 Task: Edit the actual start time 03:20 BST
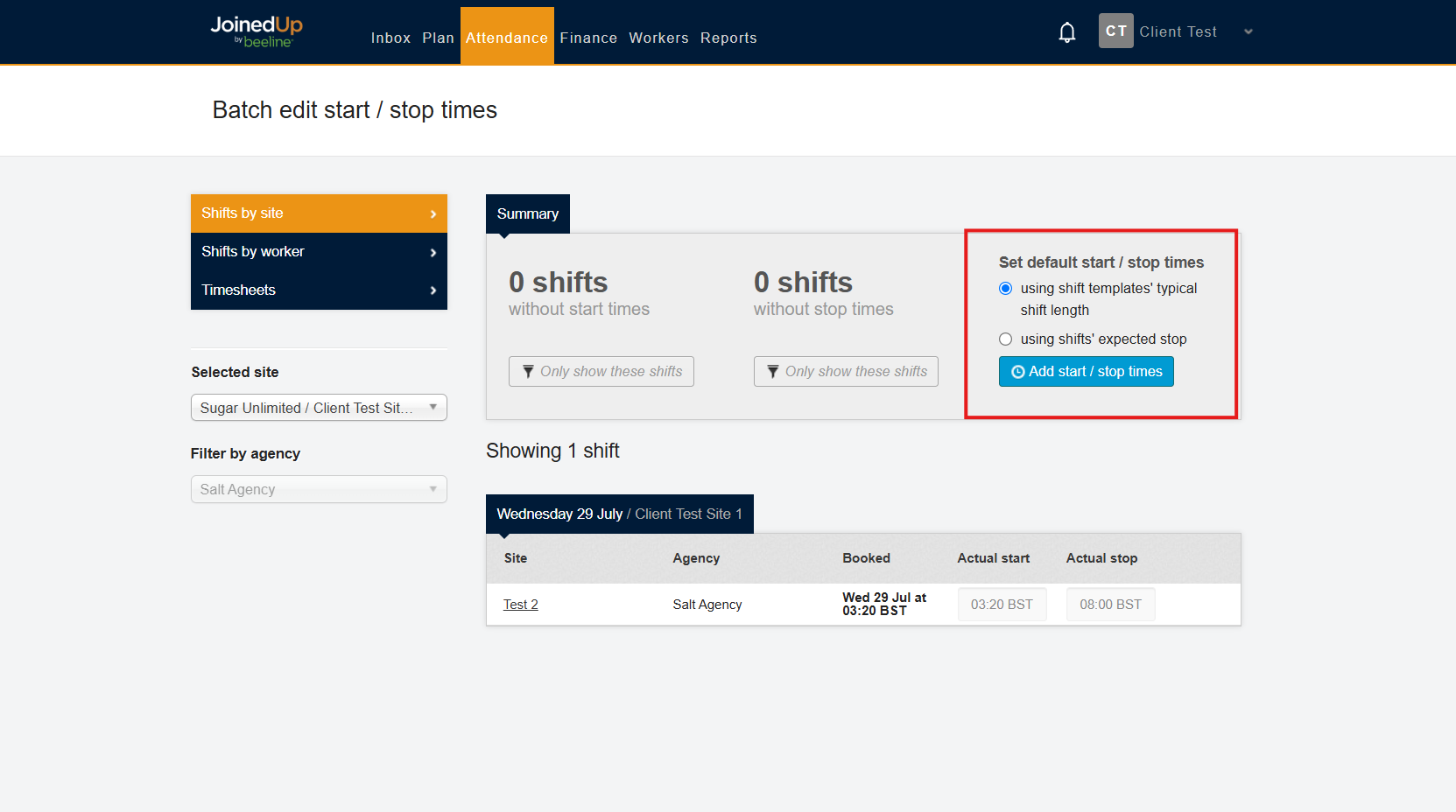pyautogui.click(x=1002, y=605)
